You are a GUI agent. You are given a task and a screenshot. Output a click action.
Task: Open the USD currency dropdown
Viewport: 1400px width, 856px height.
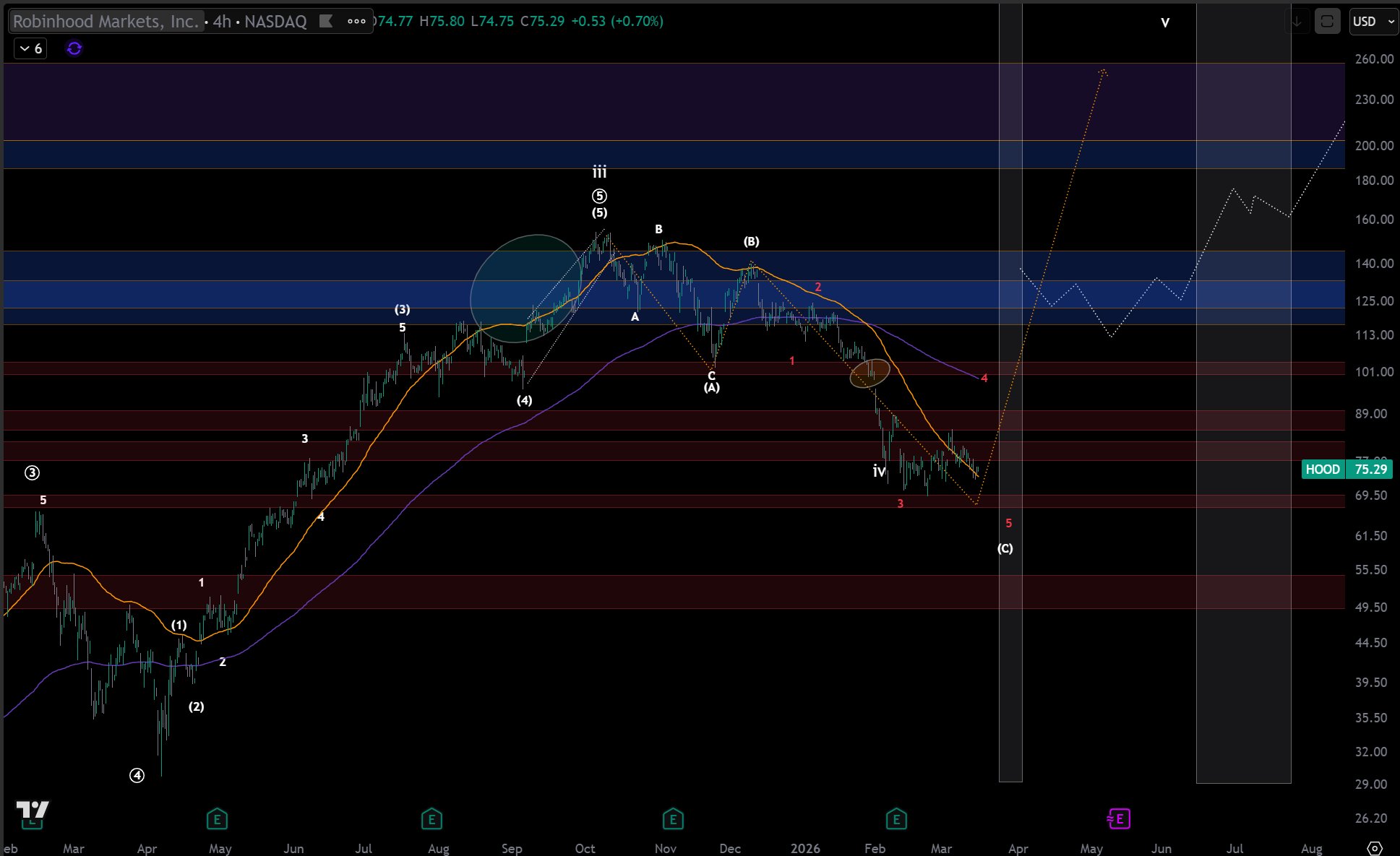pyautogui.click(x=1373, y=21)
